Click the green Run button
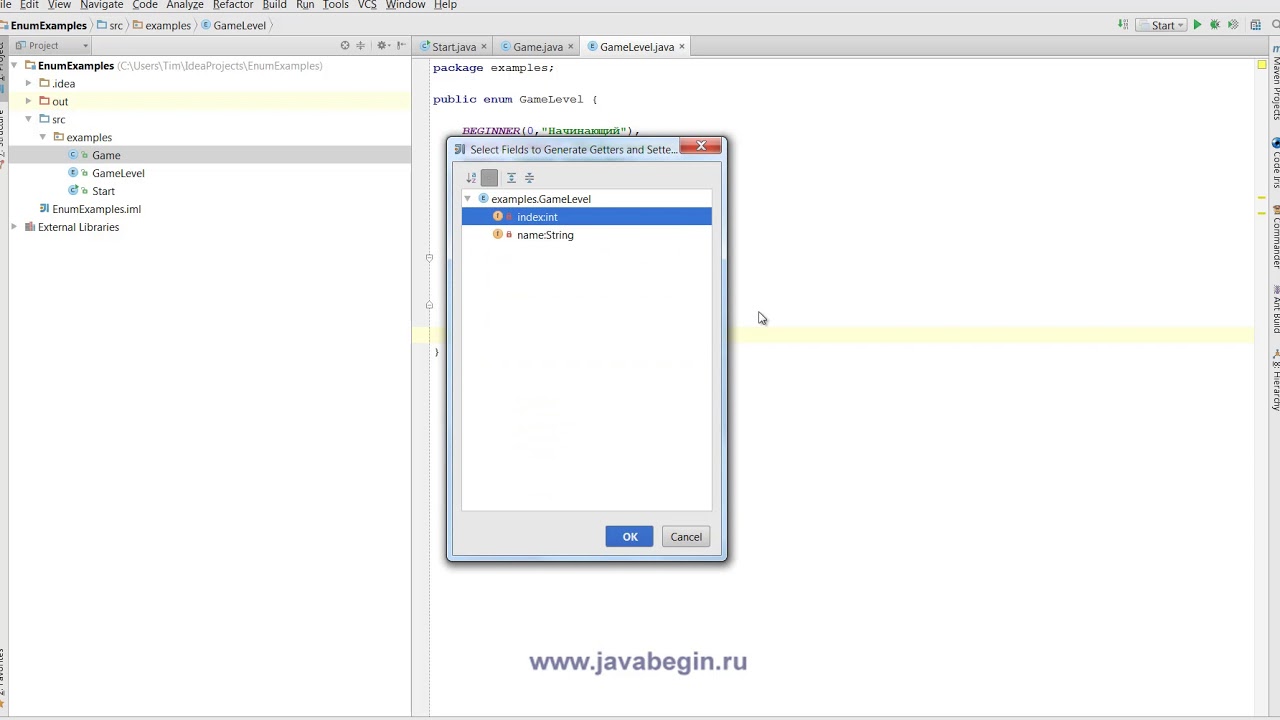1280x720 pixels. [1197, 25]
